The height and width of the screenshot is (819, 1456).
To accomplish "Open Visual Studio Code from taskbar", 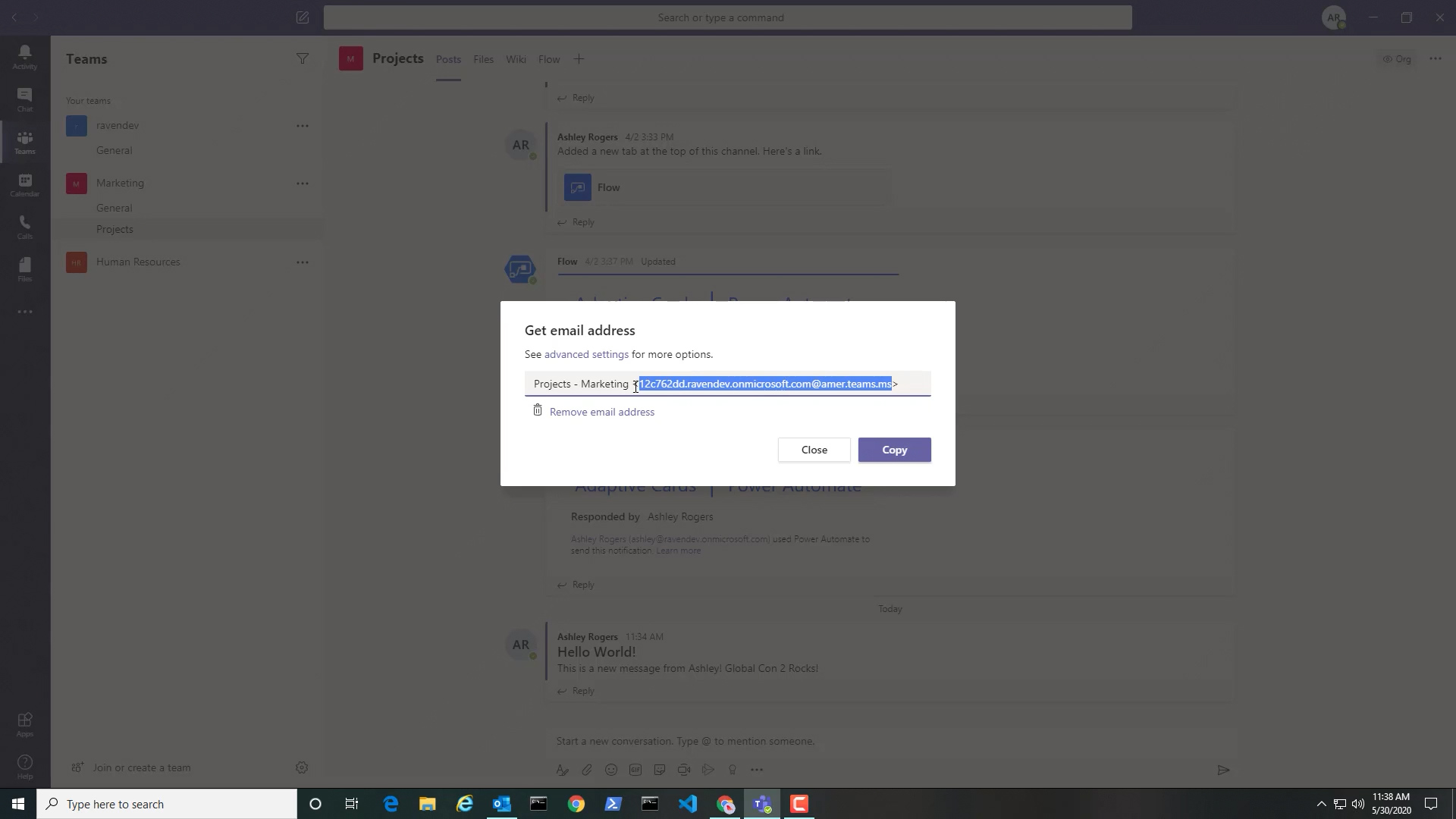I will pyautogui.click(x=688, y=804).
